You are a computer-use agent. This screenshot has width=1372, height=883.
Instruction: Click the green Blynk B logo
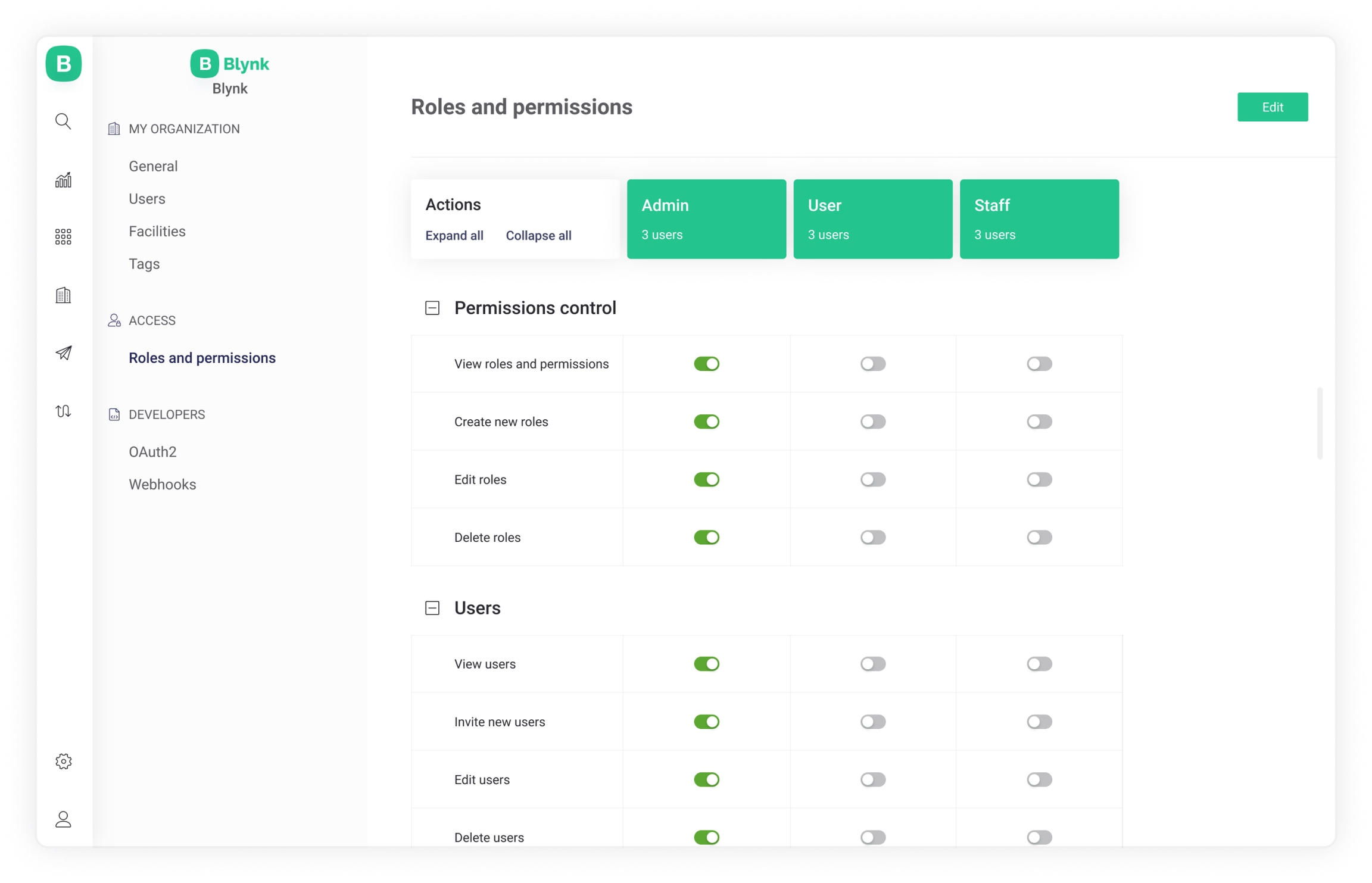pyautogui.click(x=64, y=64)
